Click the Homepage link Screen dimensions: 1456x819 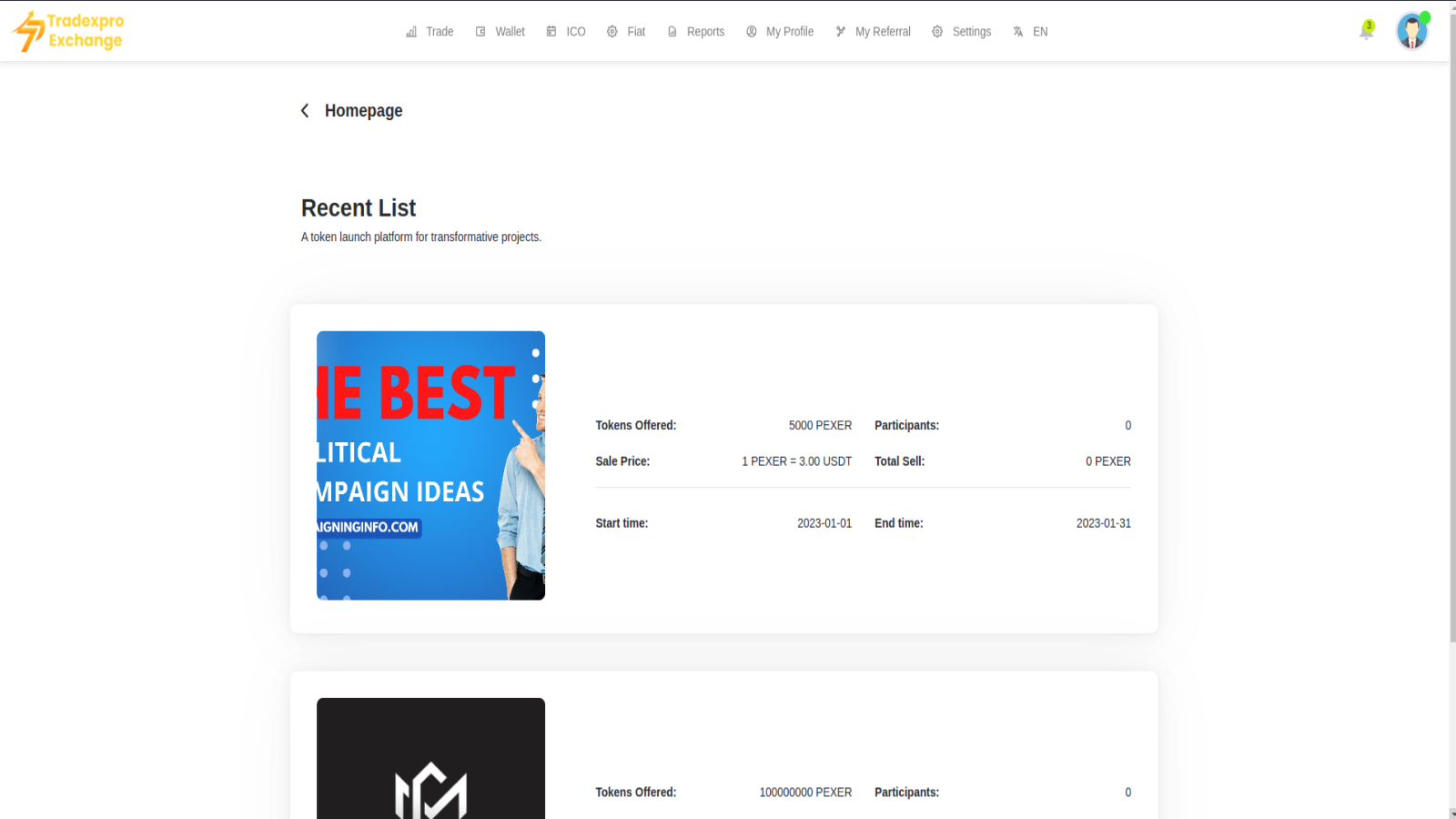point(363,110)
